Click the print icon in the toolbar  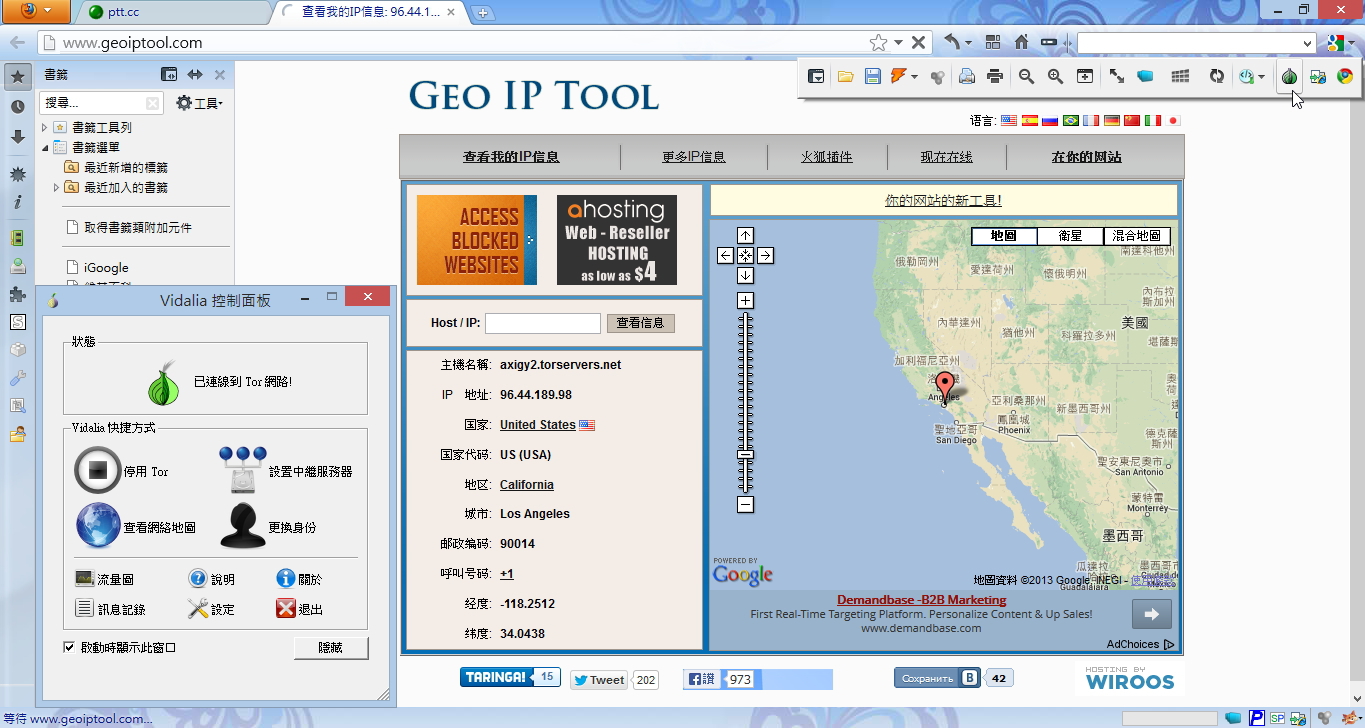(x=994, y=76)
